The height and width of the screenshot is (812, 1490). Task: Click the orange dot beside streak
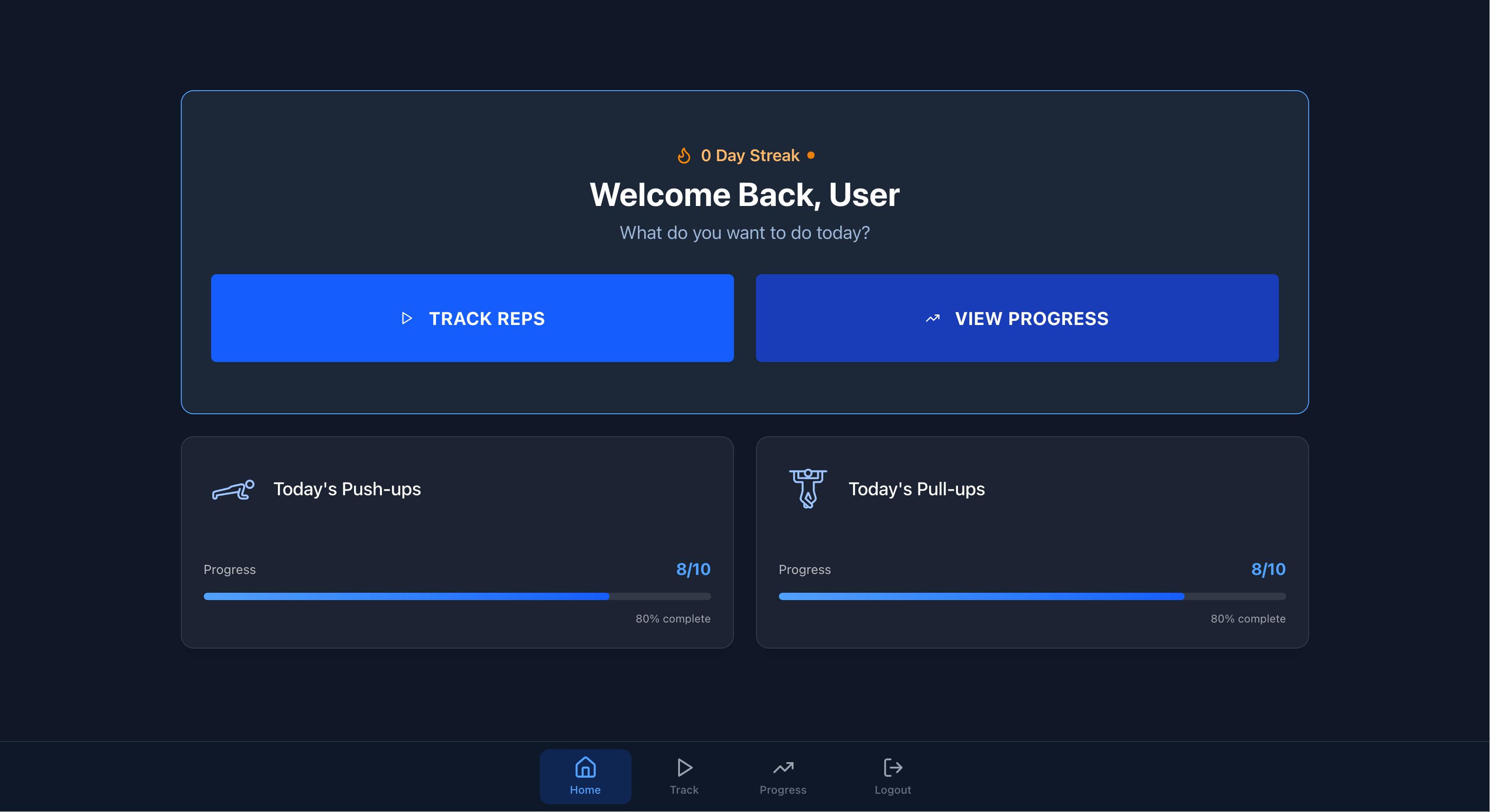click(811, 155)
